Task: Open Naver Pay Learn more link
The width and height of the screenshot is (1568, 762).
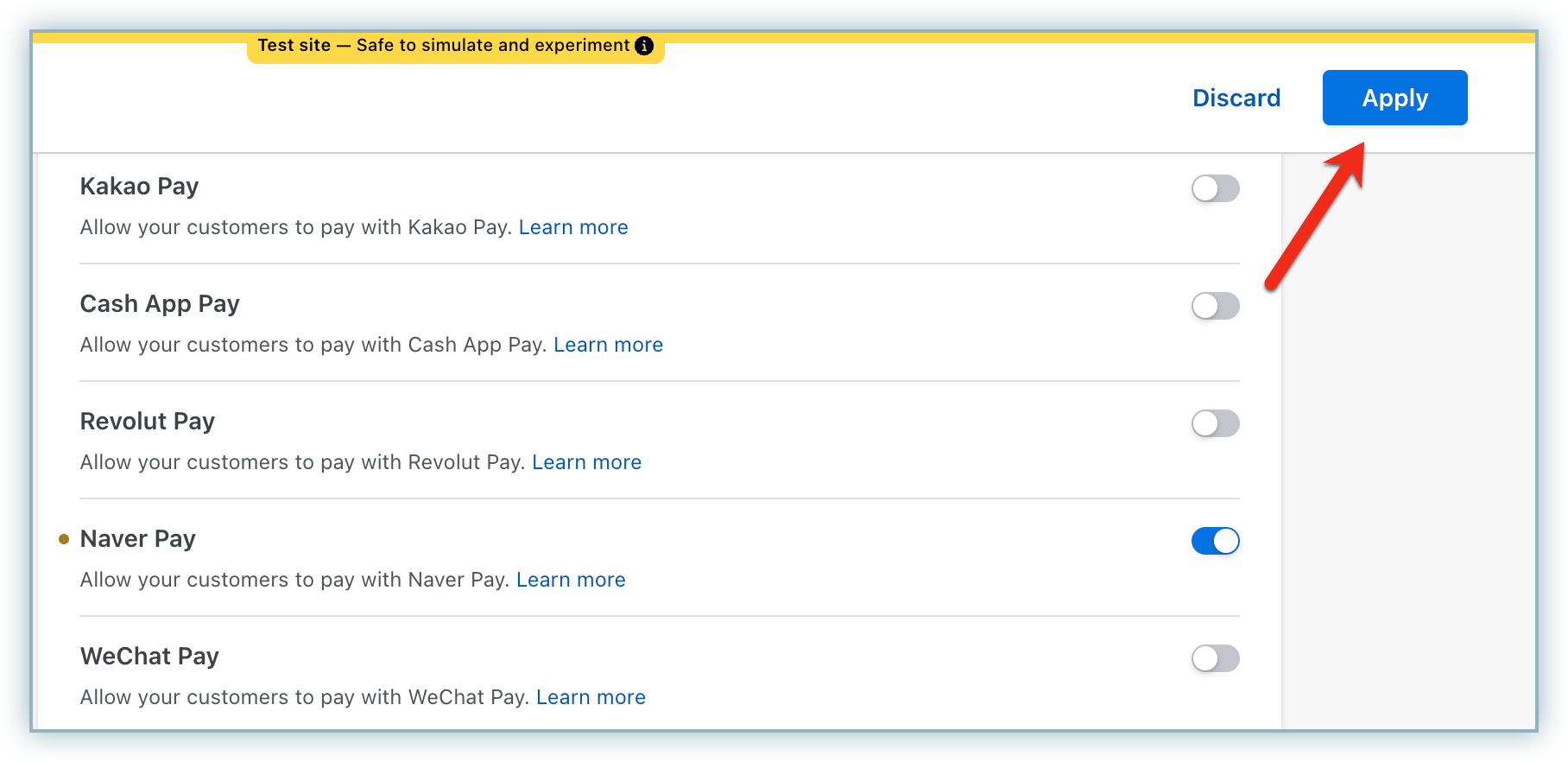Action: (571, 580)
